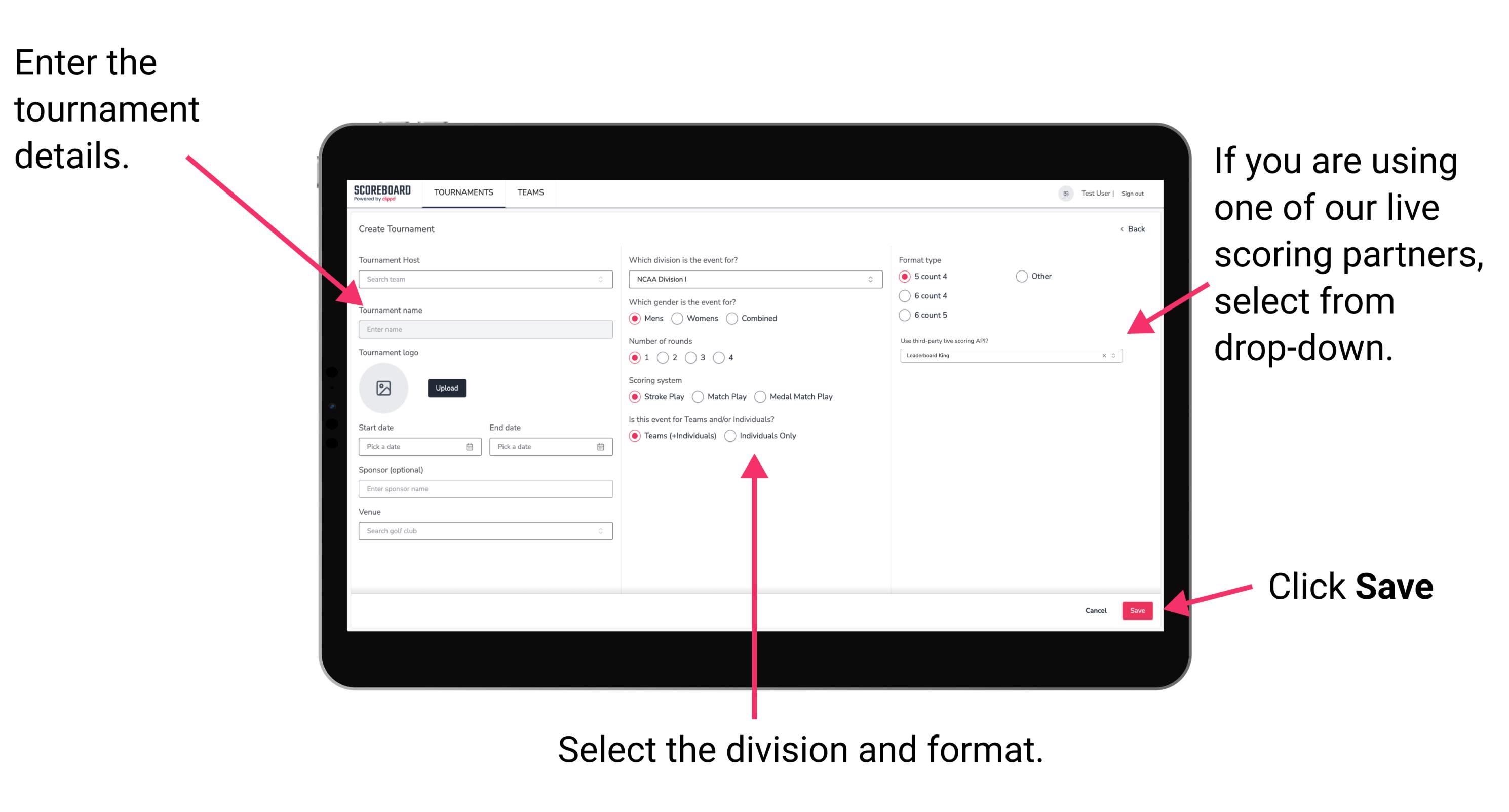1509x812 pixels.
Task: Click the end date calendar icon
Action: (602, 447)
